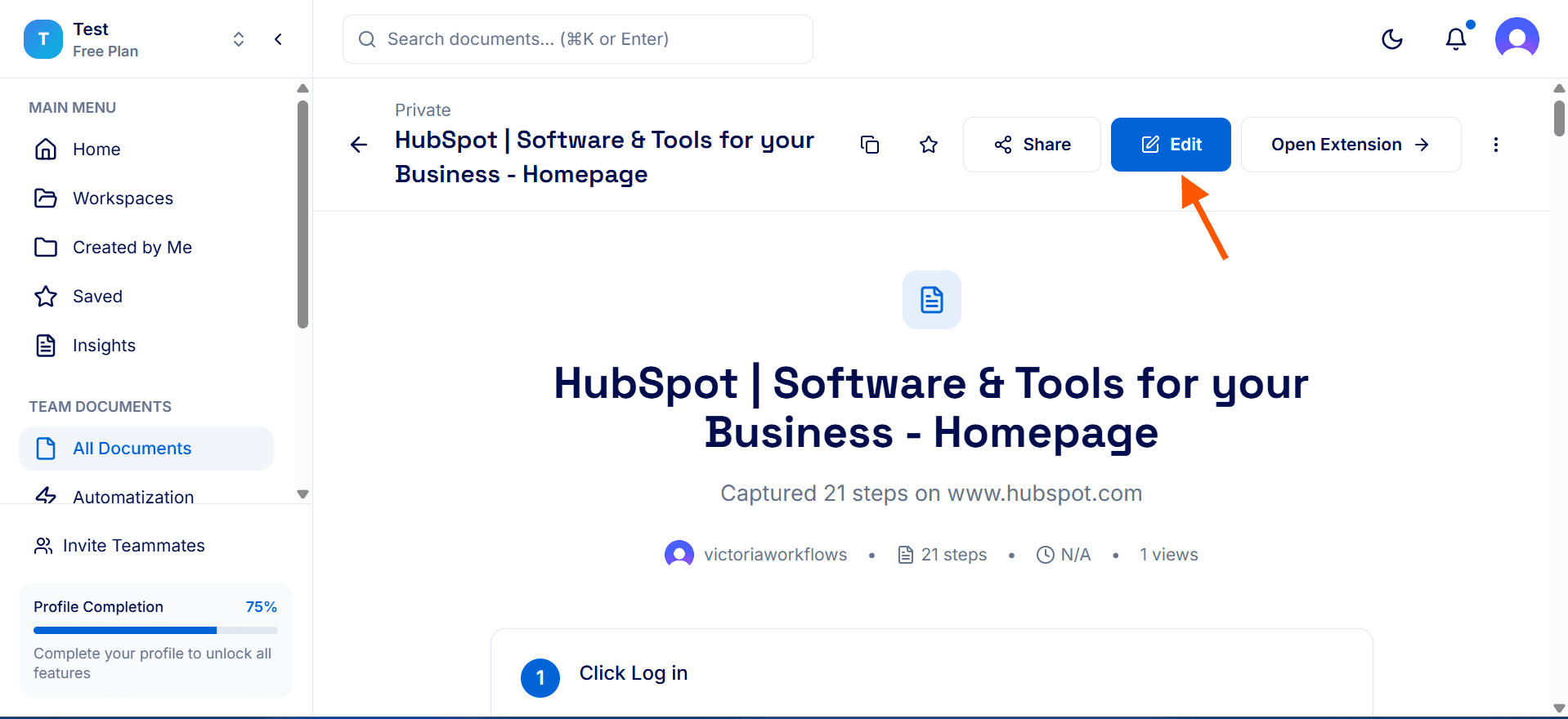Viewport: 1568px width, 719px height.
Task: Click sidebar scroll up arrow
Action: point(302,88)
